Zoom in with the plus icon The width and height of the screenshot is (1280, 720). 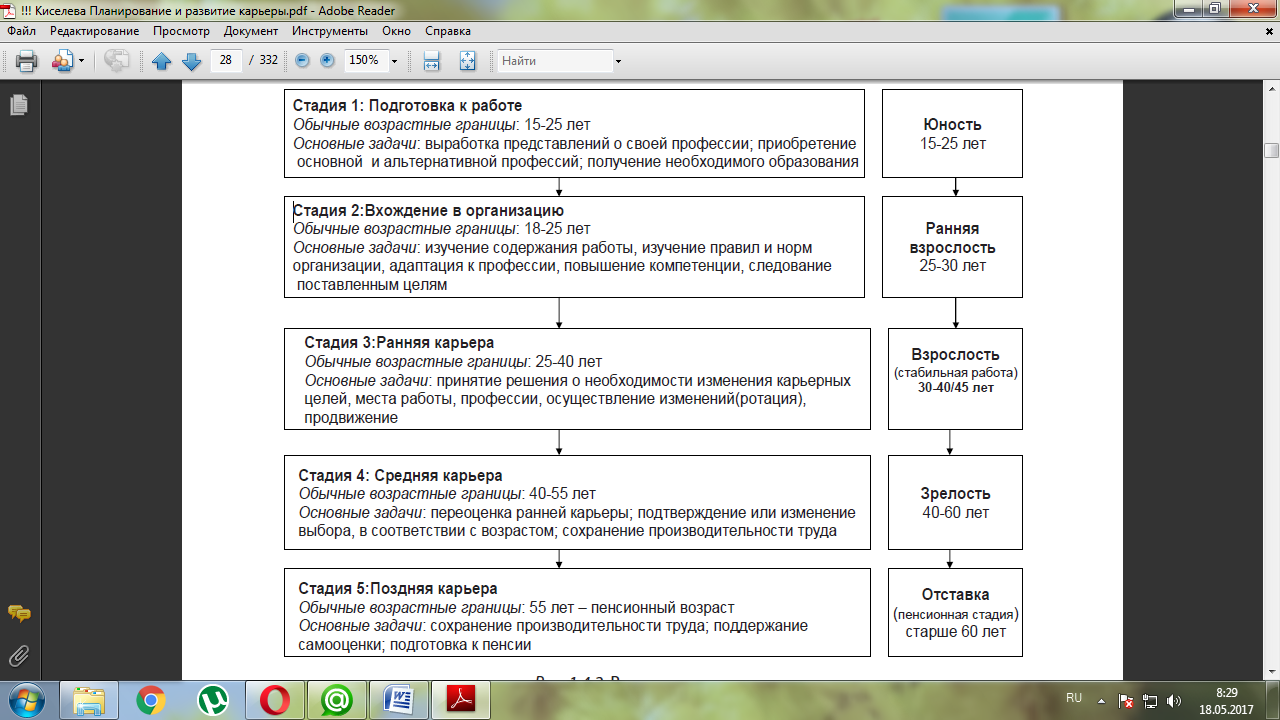coord(327,61)
